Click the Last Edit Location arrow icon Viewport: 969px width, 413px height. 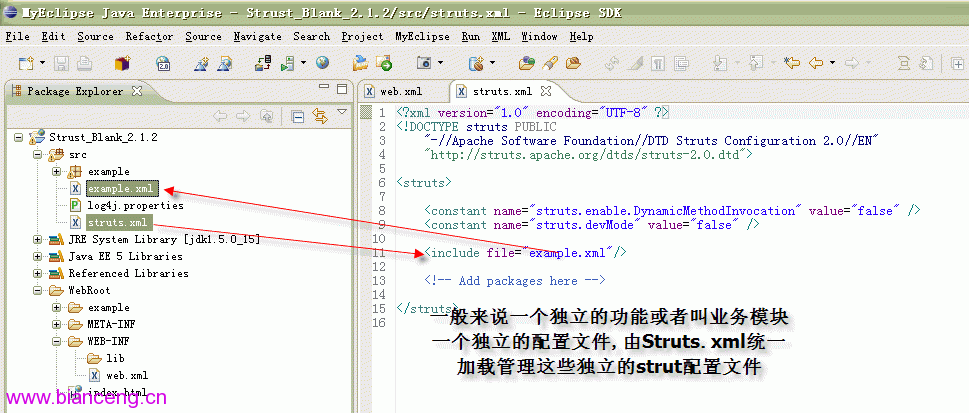pos(792,63)
